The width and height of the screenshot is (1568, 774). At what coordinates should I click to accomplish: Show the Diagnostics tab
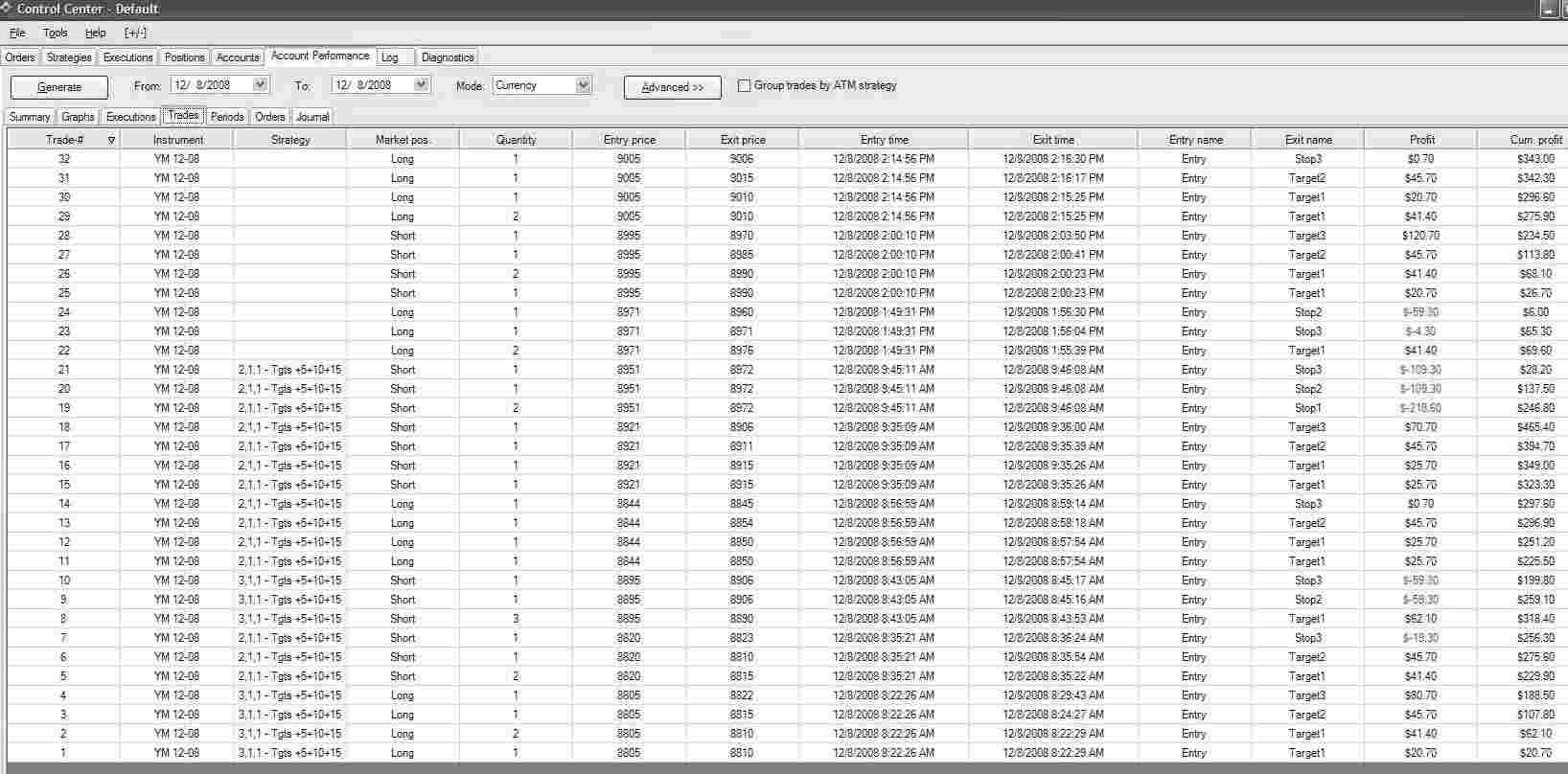(448, 57)
